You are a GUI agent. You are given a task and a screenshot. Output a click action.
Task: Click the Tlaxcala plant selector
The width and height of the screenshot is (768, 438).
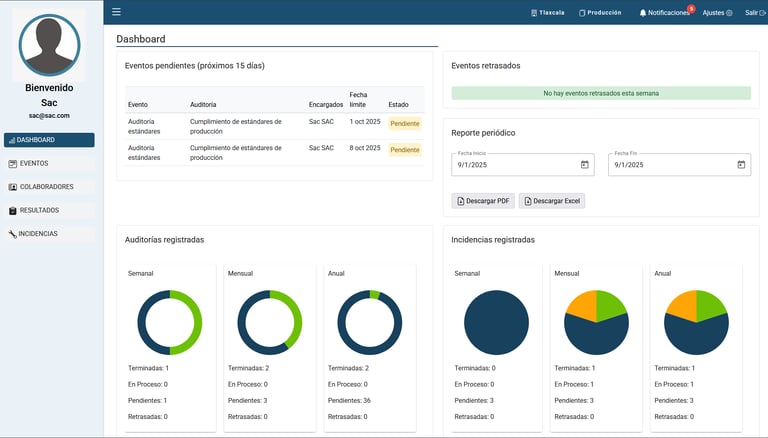click(x=548, y=13)
